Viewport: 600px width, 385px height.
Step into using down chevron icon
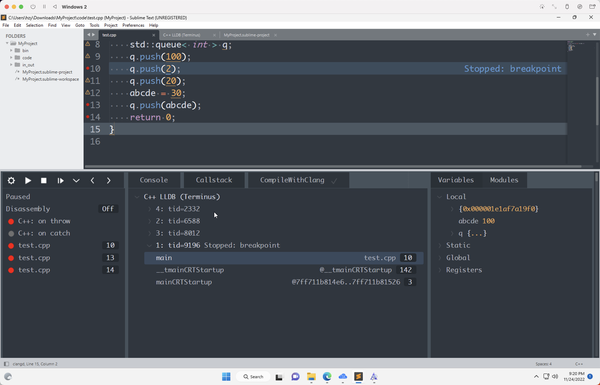point(76,180)
